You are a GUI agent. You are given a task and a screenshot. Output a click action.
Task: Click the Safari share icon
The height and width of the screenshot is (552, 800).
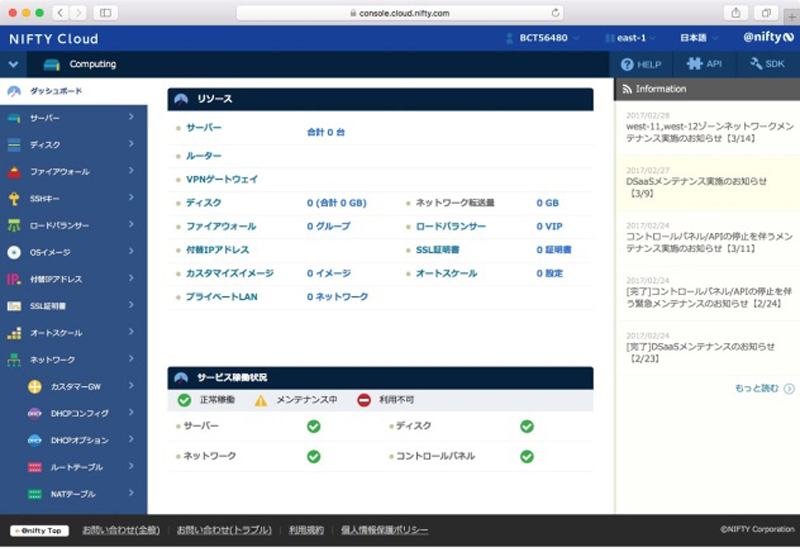(736, 13)
